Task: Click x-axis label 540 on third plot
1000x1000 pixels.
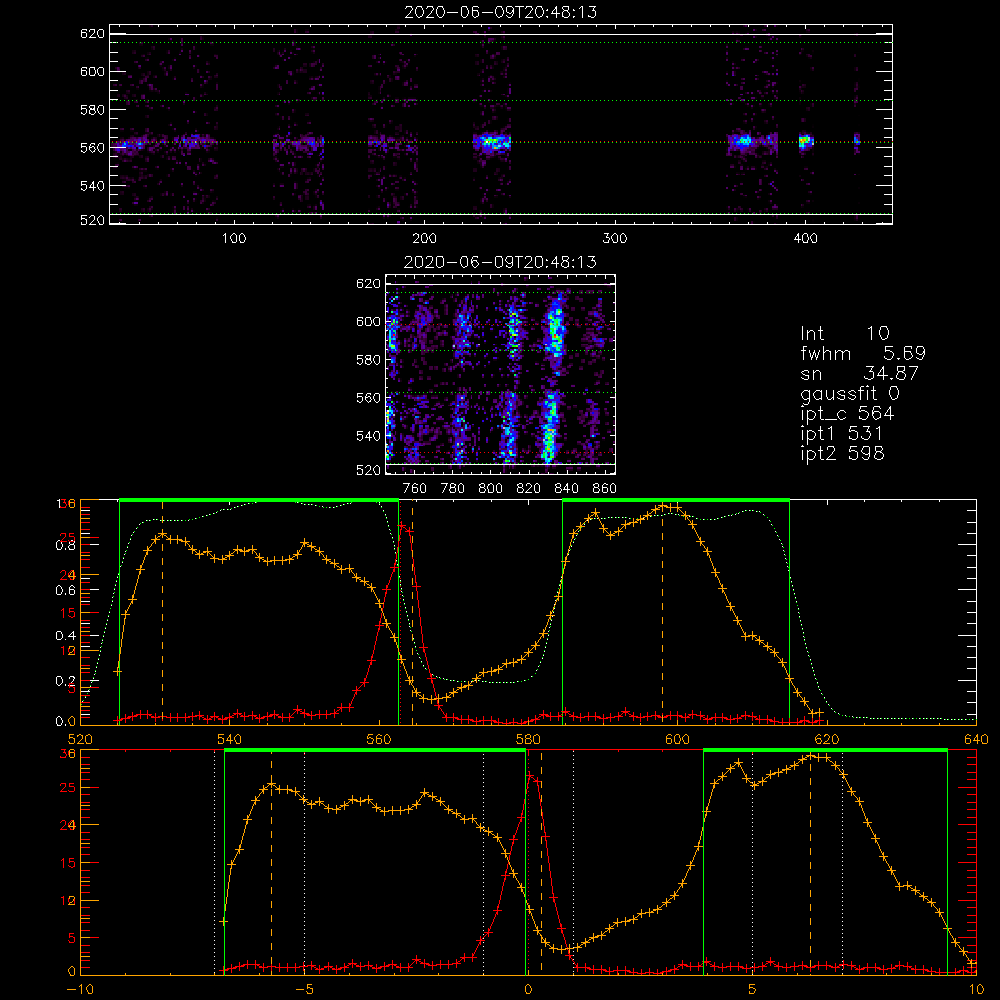Action: point(230,740)
